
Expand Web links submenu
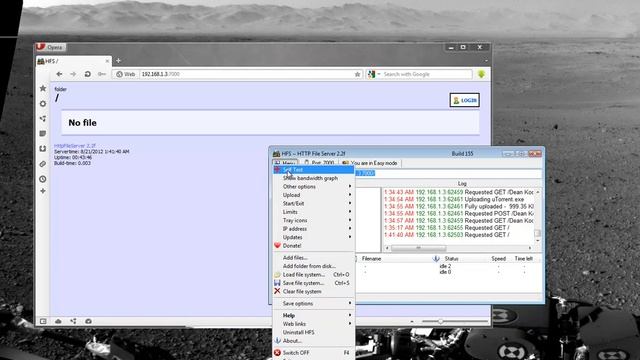click(x=313, y=324)
